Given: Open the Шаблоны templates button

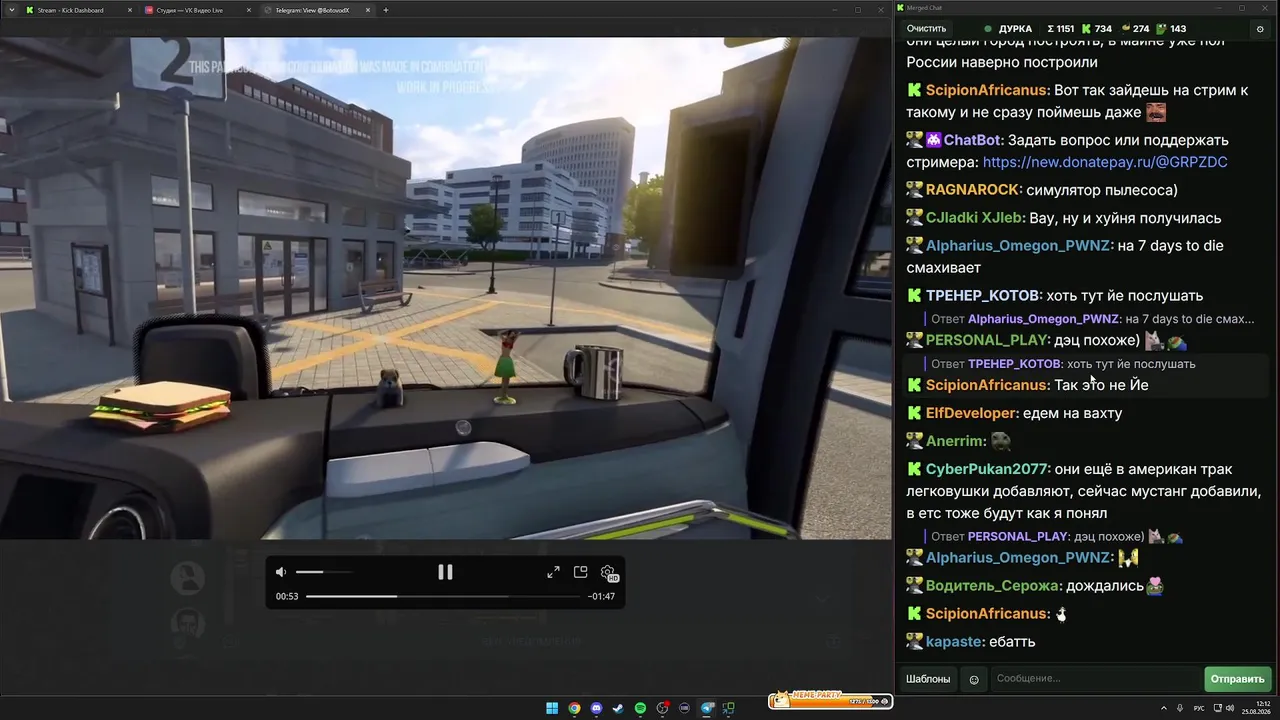Looking at the screenshot, I should (928, 679).
